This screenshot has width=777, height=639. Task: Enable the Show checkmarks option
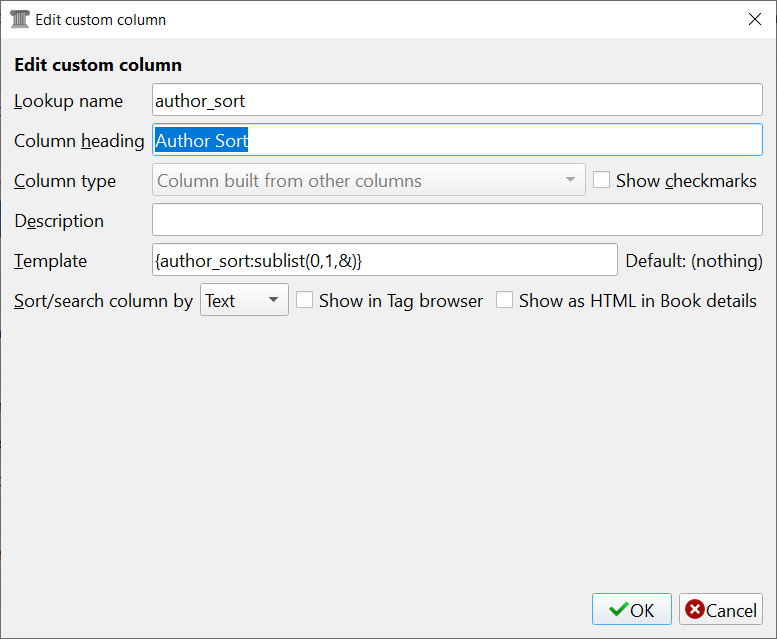(x=601, y=181)
